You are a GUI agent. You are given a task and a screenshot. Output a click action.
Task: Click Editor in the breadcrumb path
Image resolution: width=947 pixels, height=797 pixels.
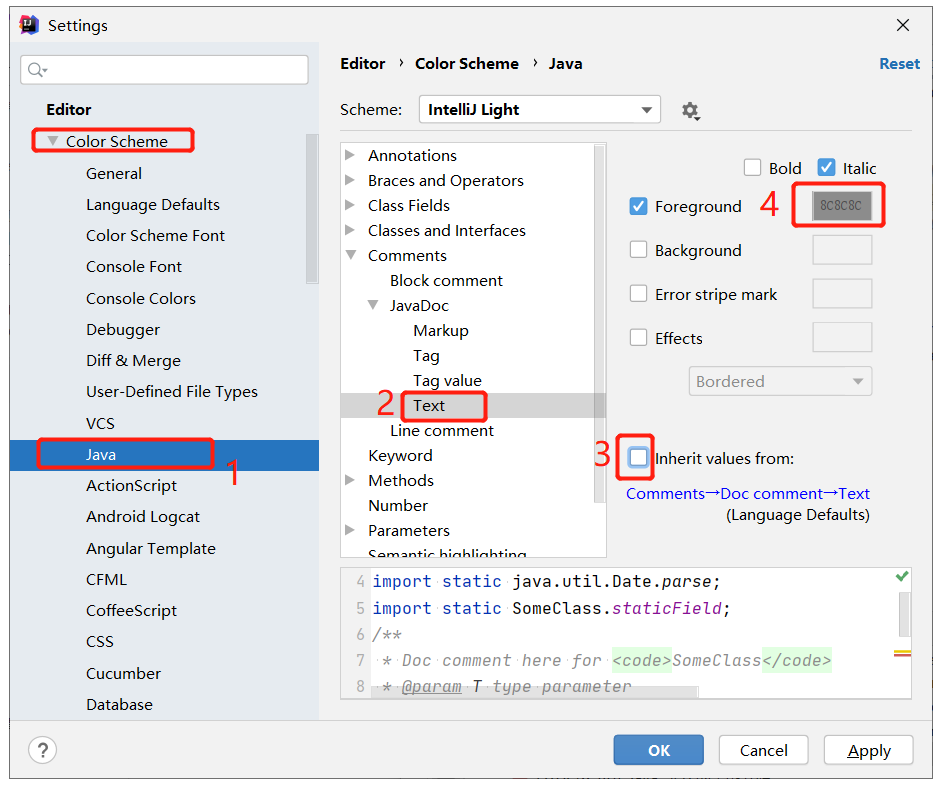point(362,63)
